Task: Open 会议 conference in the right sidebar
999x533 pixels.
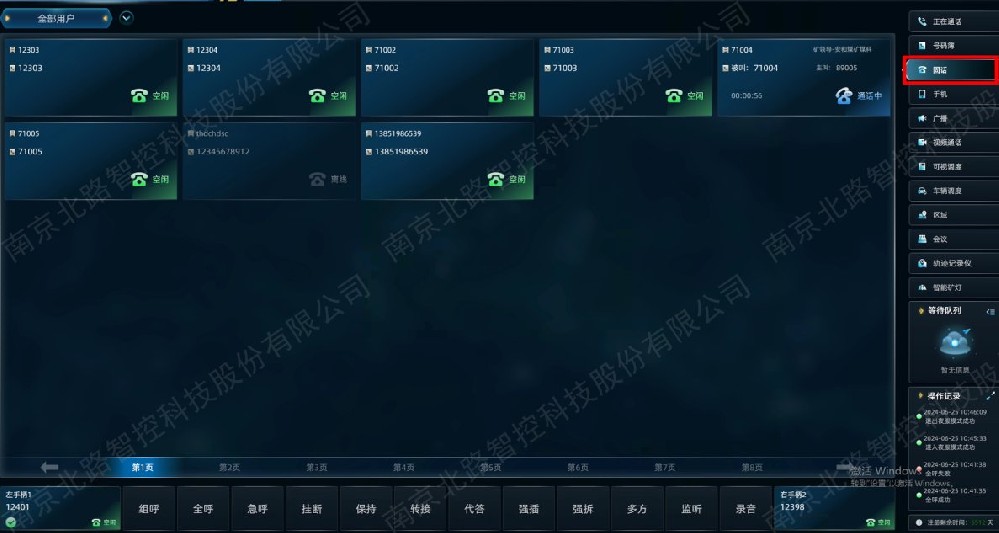Action: (950, 239)
